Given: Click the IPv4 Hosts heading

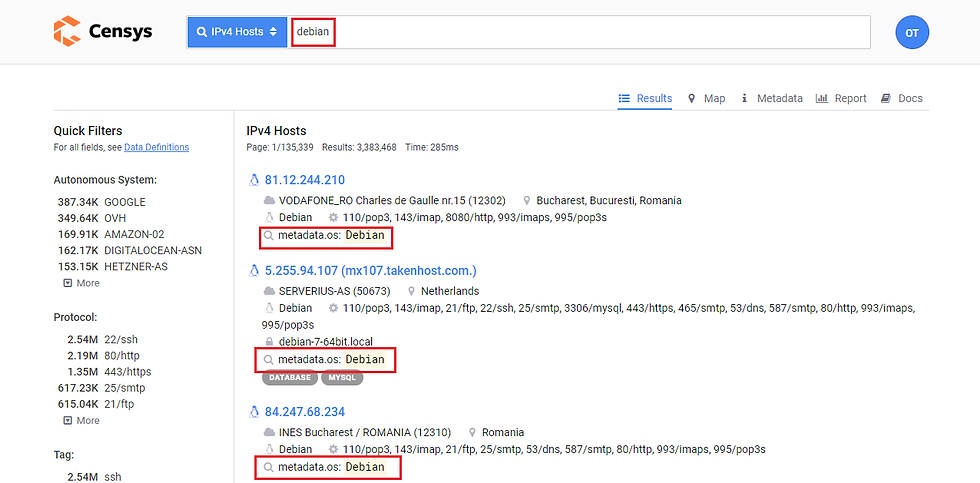Looking at the screenshot, I should [277, 131].
